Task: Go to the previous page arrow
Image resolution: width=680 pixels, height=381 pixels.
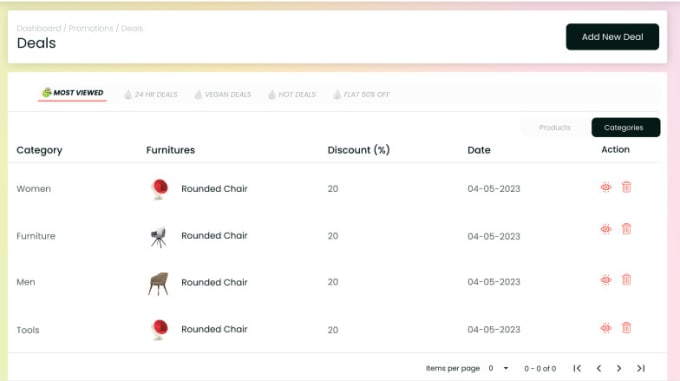Action: [x=598, y=368]
